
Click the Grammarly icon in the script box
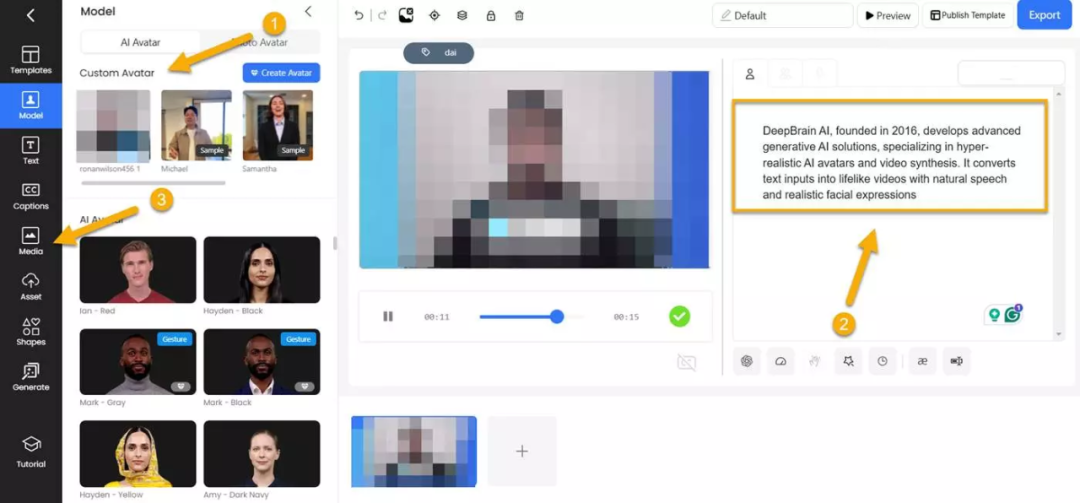point(1012,315)
